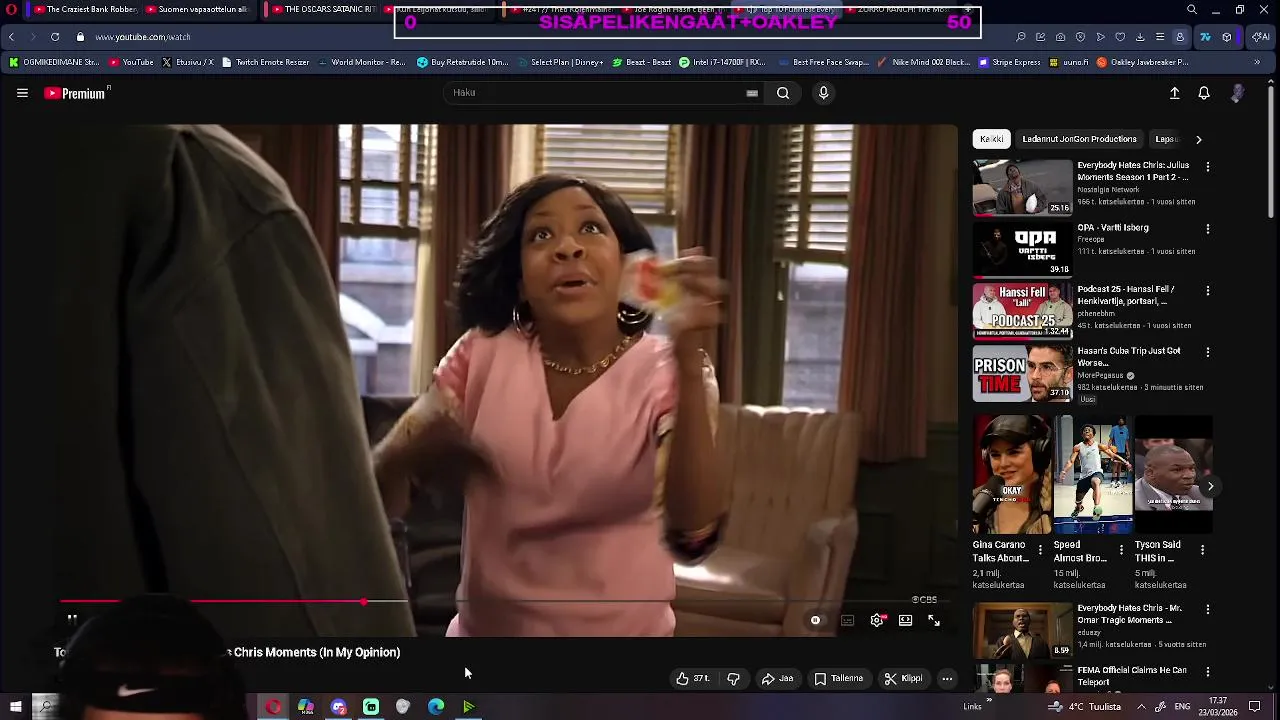Reload the page with refresh icon
The height and width of the screenshot is (720, 1280).
(55, 37)
